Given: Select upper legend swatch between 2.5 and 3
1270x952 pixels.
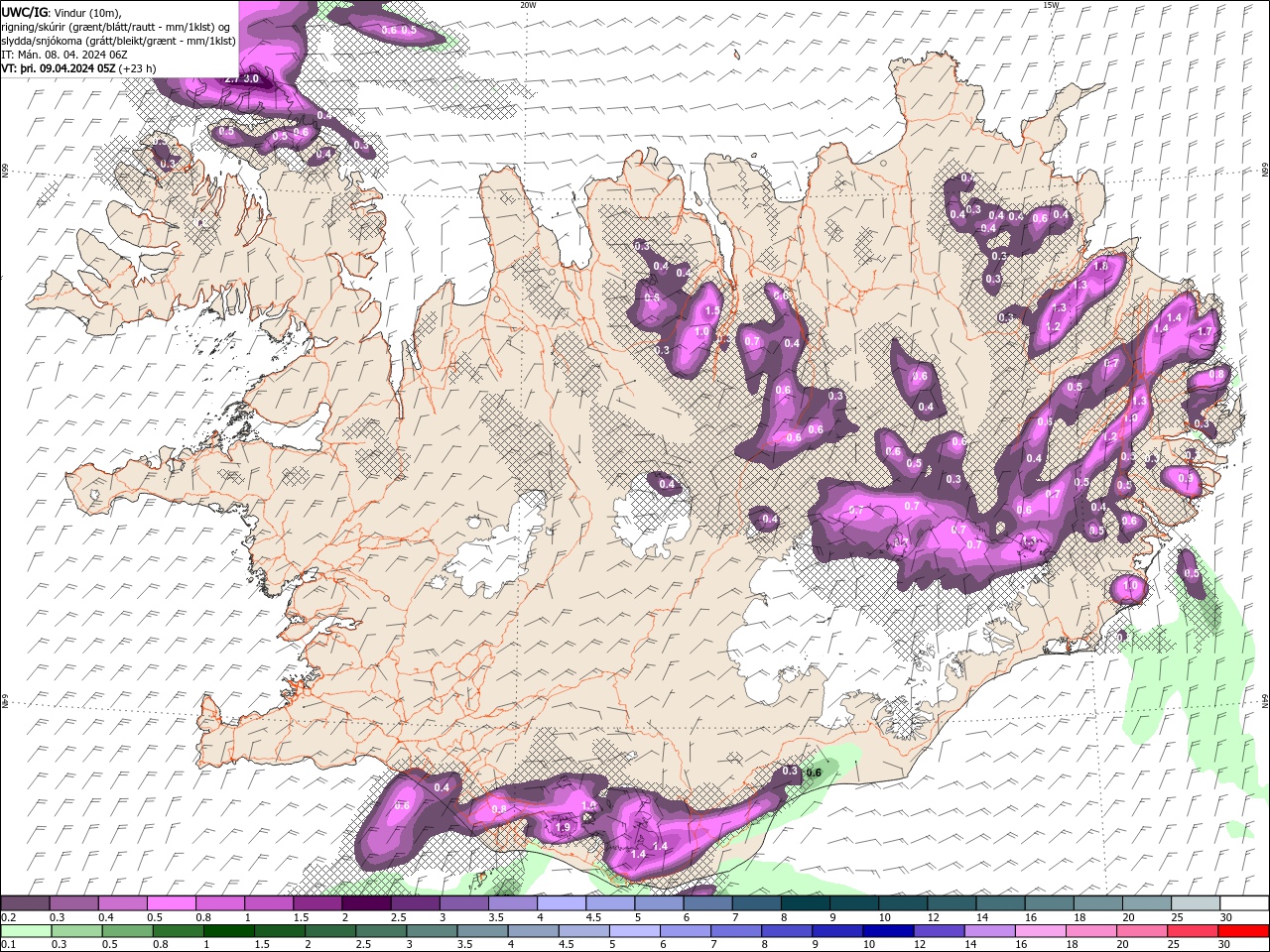Looking at the screenshot, I should tap(415, 903).
